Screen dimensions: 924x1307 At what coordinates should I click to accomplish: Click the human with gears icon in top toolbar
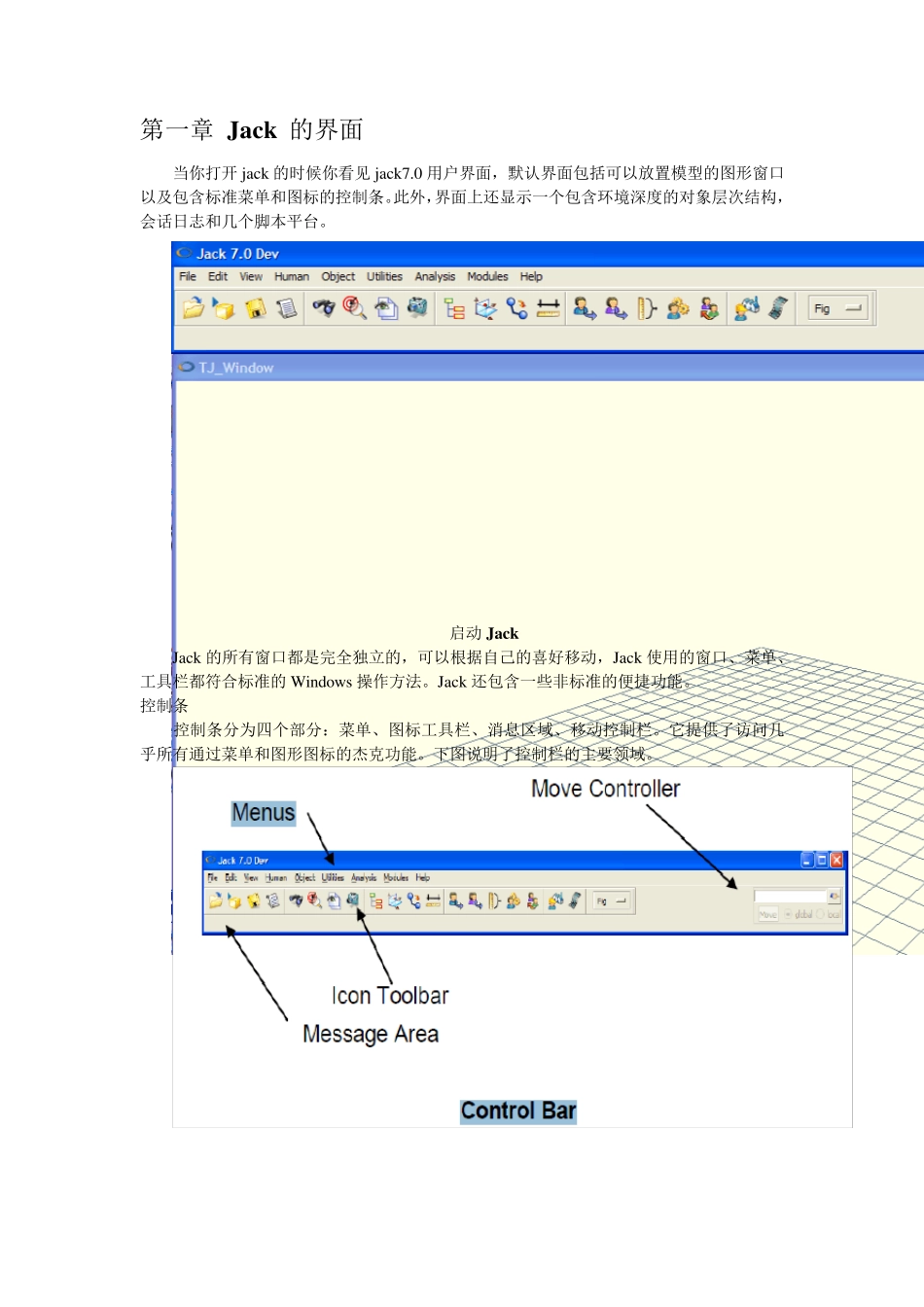point(678,308)
